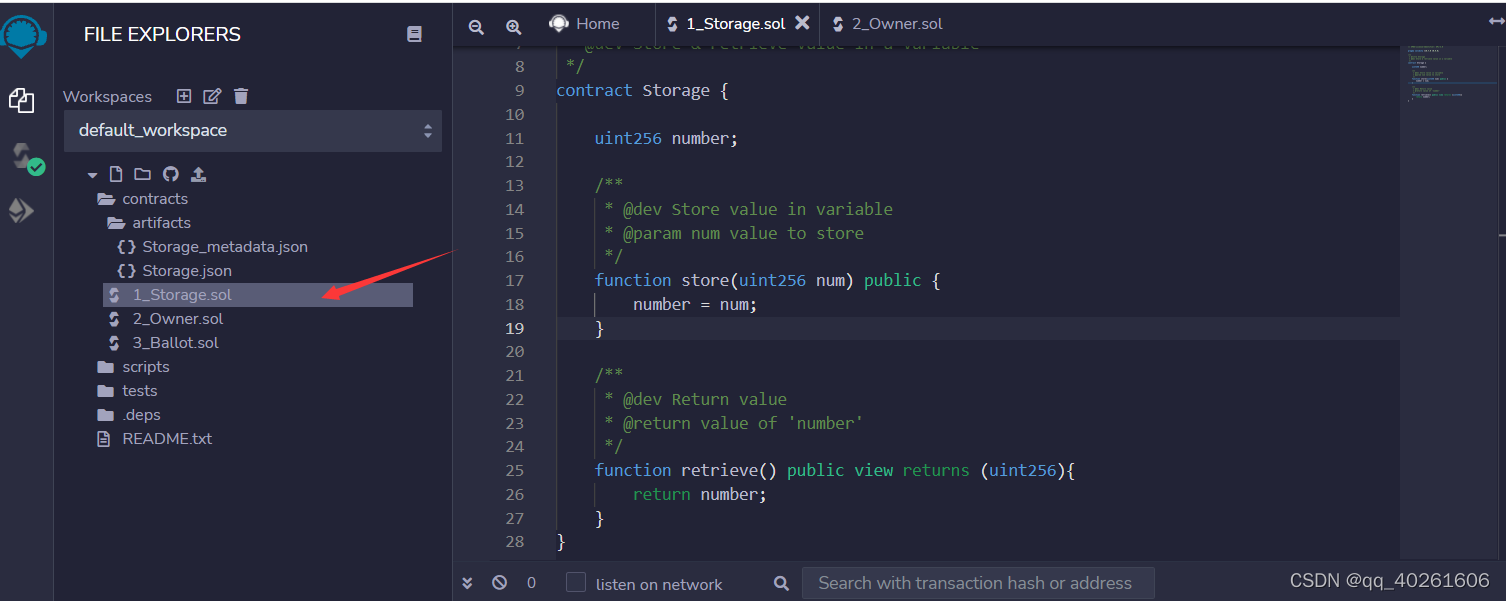Zoom in the editor font
1506x601 pixels.
click(x=513, y=27)
